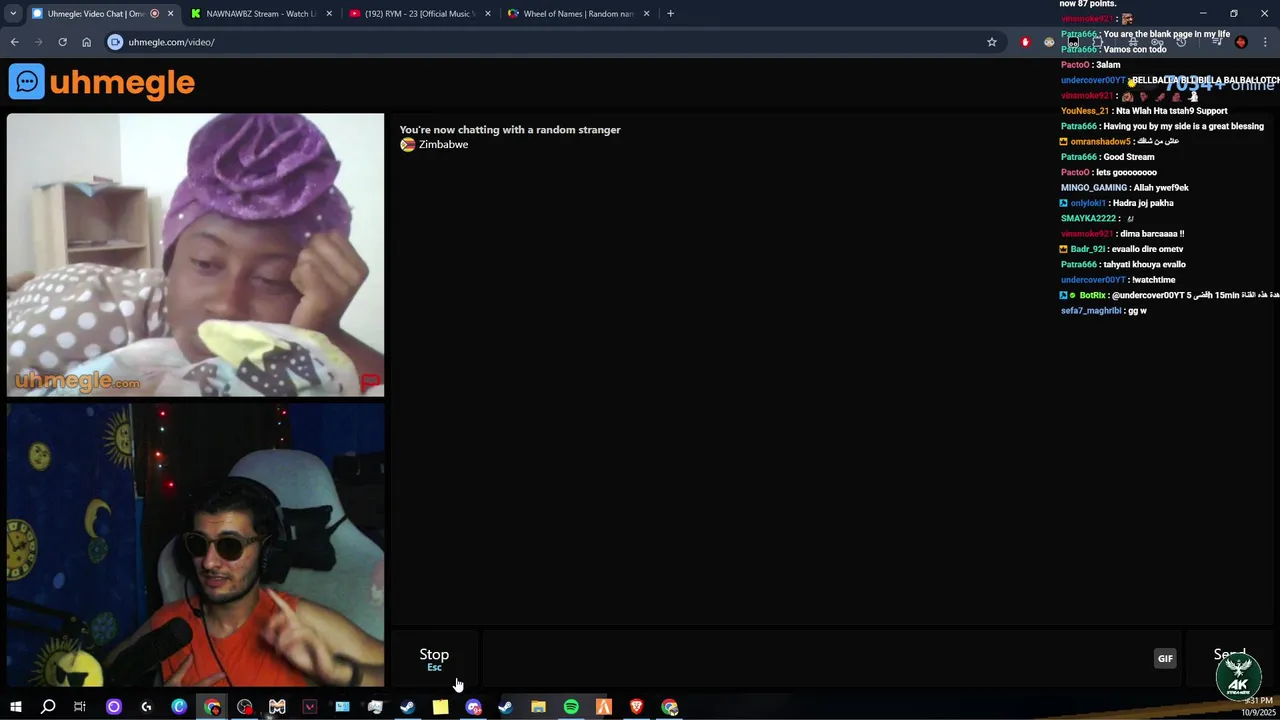The height and width of the screenshot is (720, 1280).
Task: Click the red report flag on stranger video
Action: point(370,382)
